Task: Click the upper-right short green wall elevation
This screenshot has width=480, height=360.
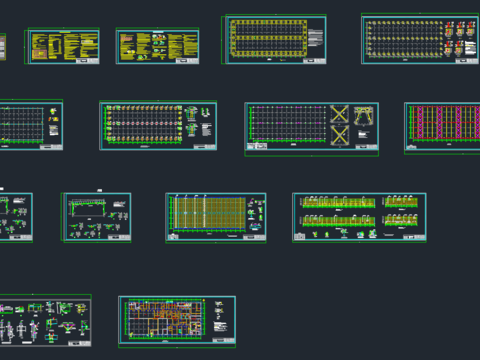Action: point(401,202)
